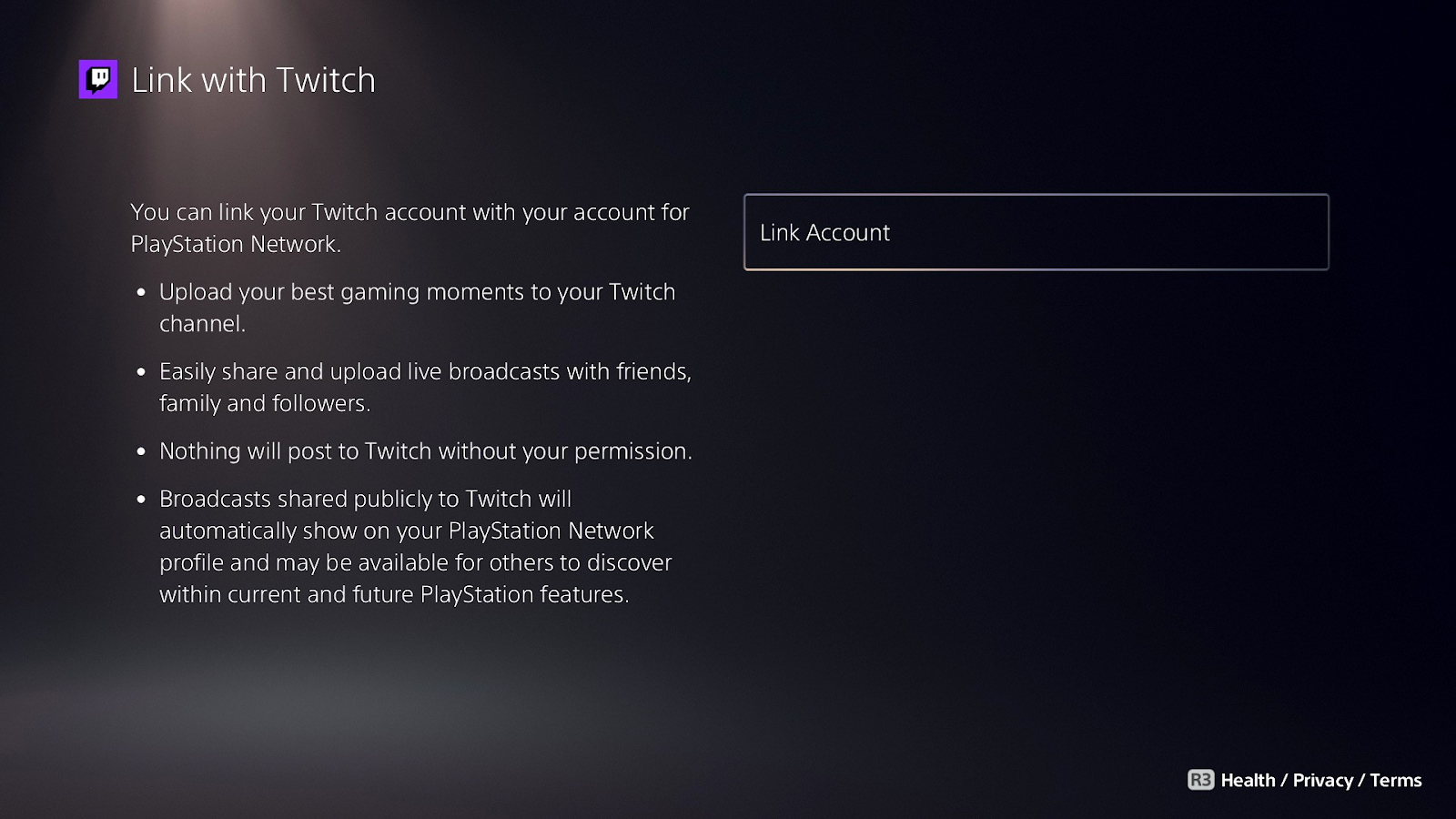The width and height of the screenshot is (1456, 819).
Task: Click the R3 controller button icon
Action: pos(1200,780)
